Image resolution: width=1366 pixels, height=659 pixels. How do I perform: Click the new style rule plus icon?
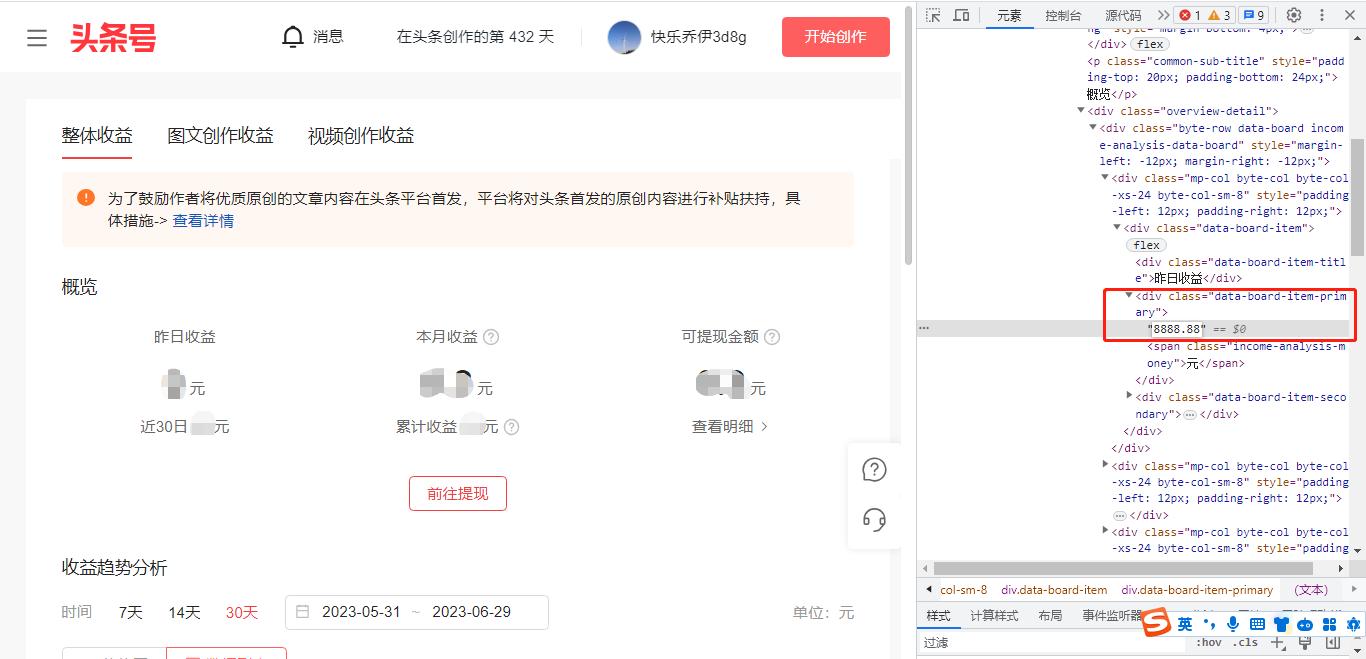pos(1279,642)
